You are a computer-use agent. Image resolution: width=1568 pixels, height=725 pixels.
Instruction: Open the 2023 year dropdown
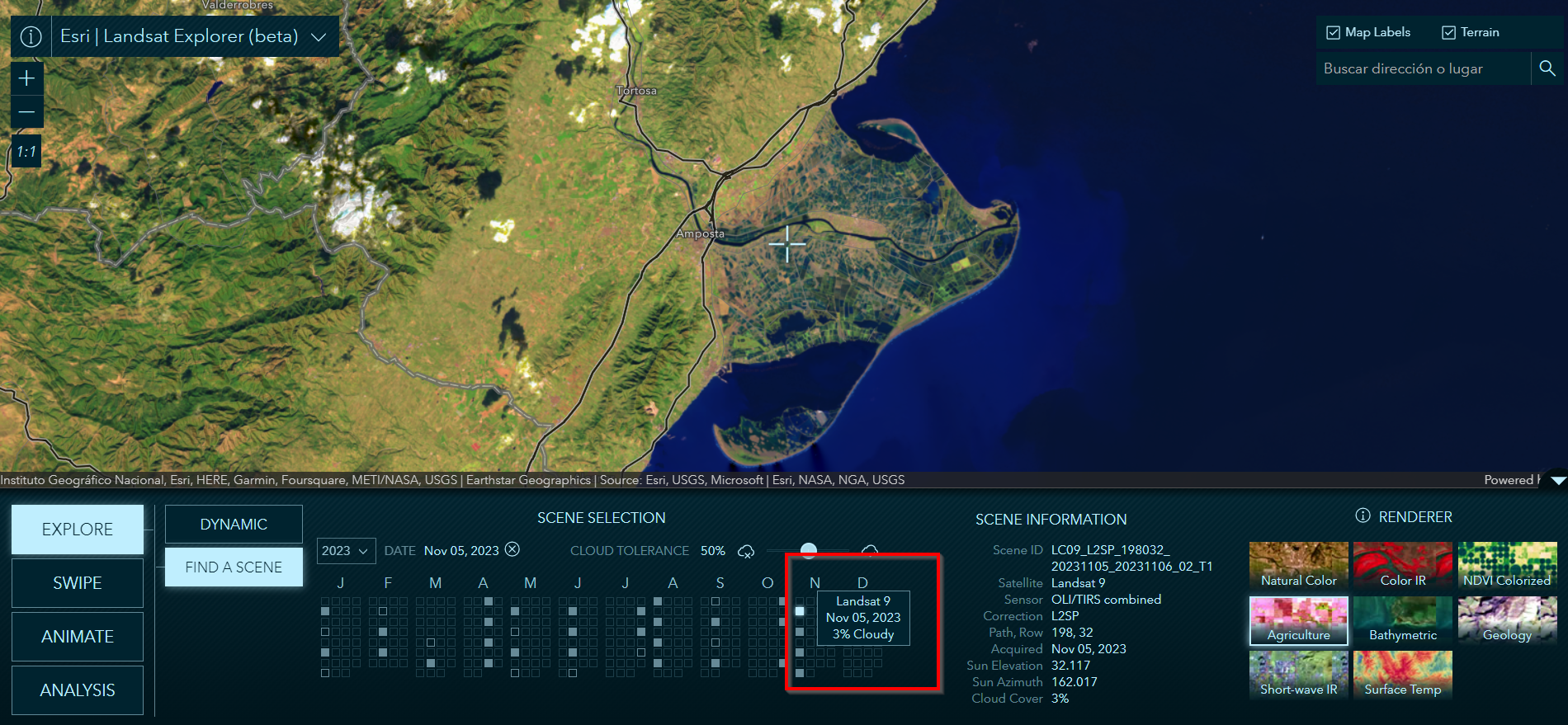click(x=346, y=551)
